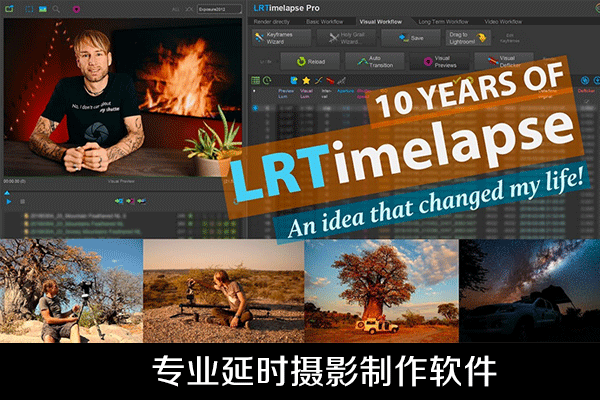
Task: Open the Video Workflow tab
Action: (x=503, y=22)
